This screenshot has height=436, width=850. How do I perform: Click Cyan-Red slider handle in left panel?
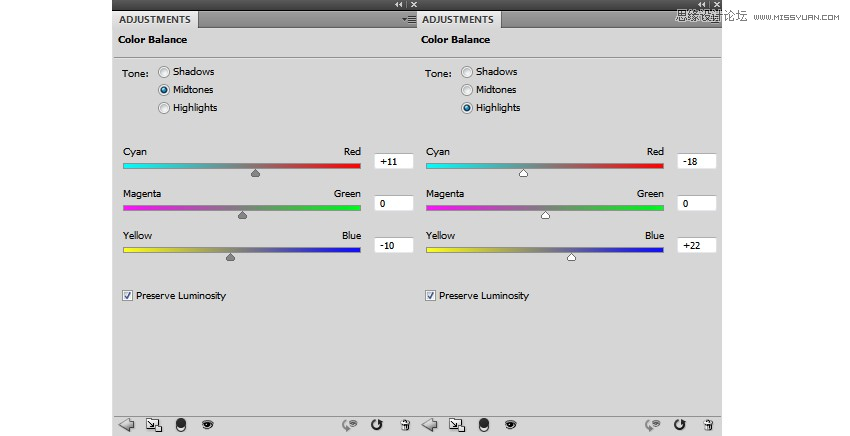click(255, 173)
